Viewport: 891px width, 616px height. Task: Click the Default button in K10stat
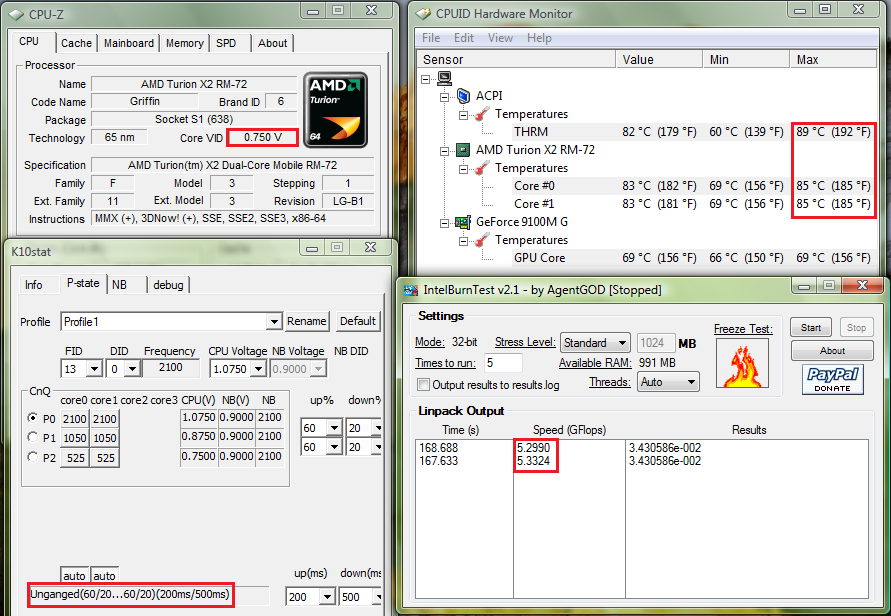click(357, 321)
